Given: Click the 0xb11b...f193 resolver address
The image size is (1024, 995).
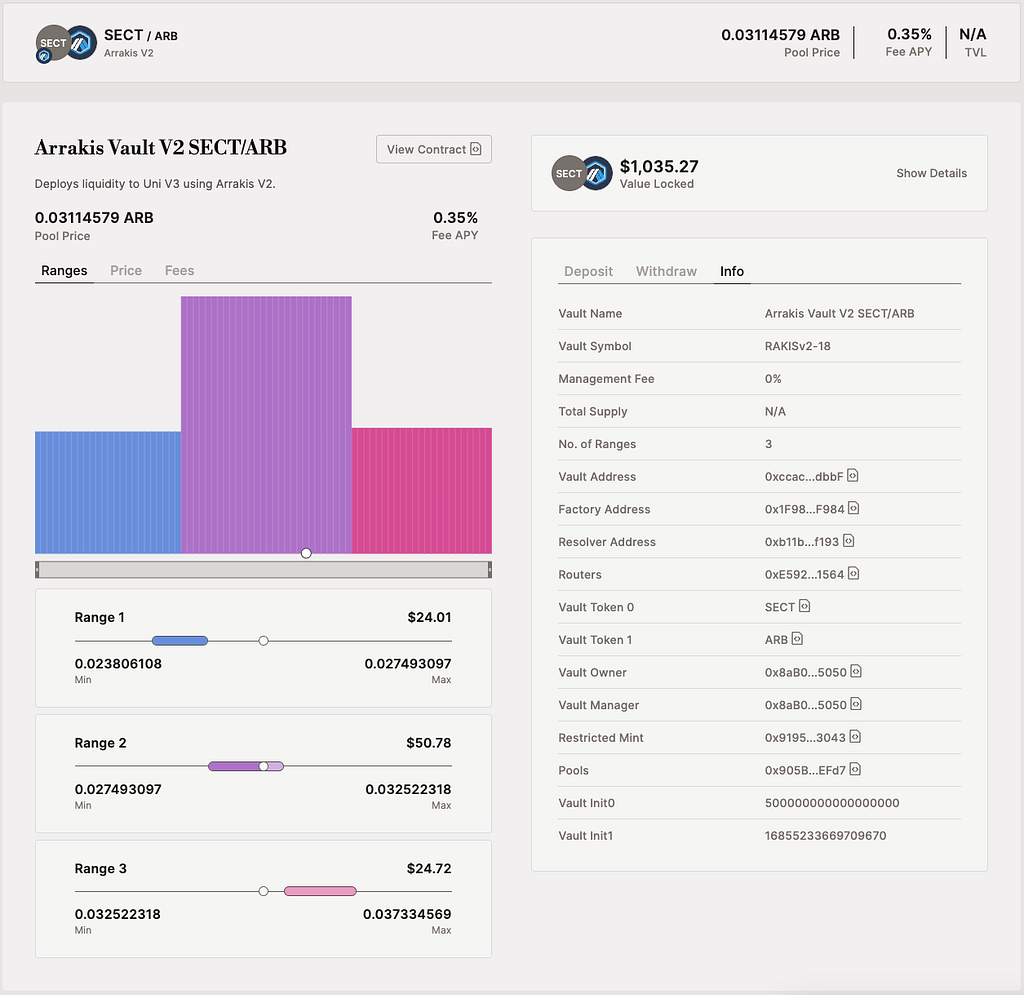Looking at the screenshot, I should pyautogui.click(x=802, y=542).
